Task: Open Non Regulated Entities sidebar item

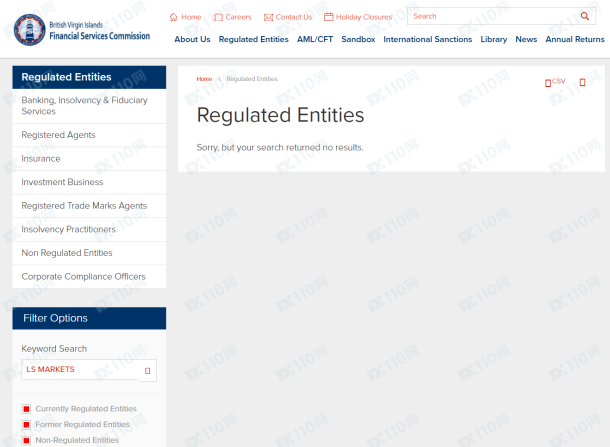Action: coord(89,253)
